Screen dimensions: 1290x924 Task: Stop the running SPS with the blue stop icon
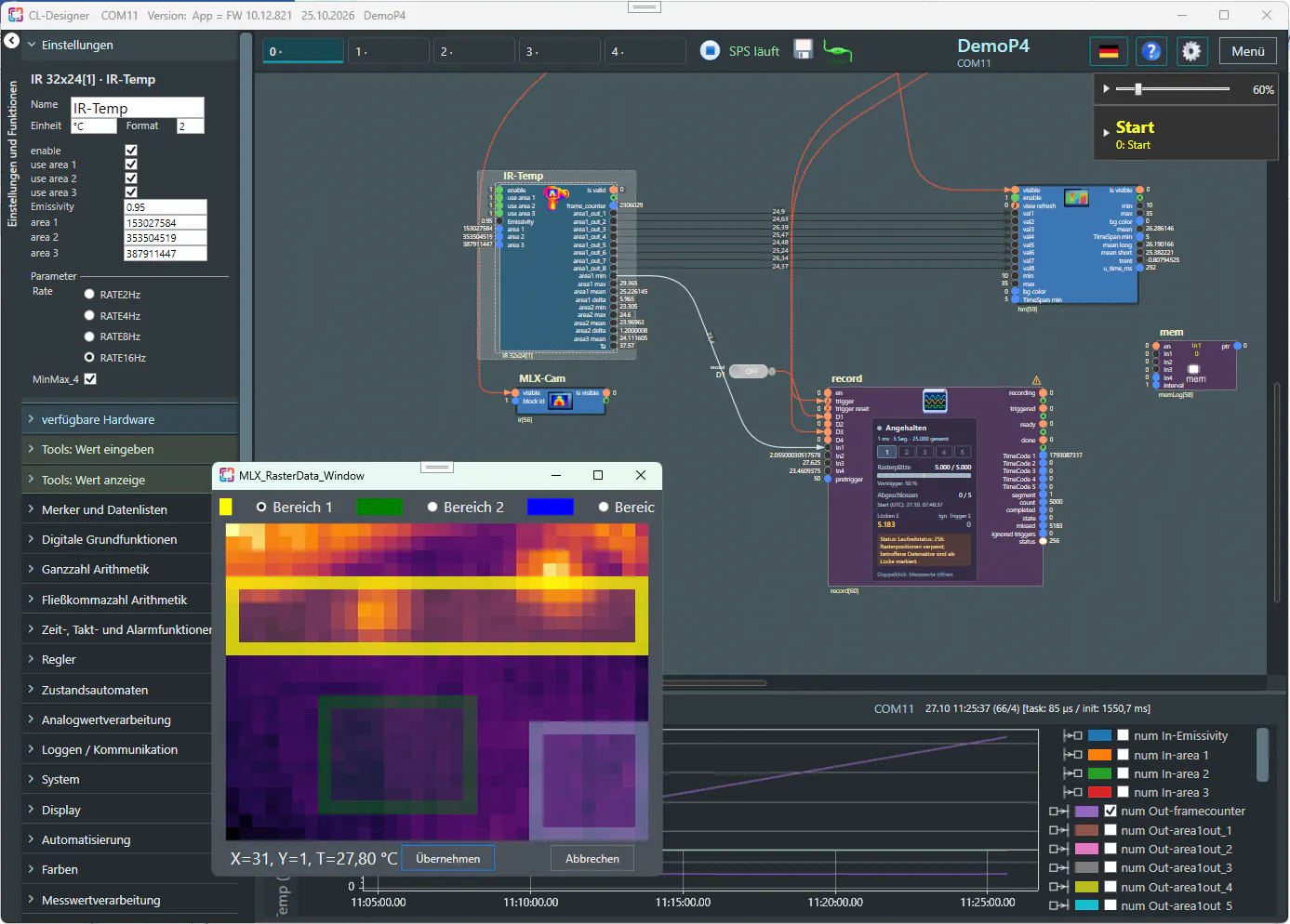click(710, 50)
